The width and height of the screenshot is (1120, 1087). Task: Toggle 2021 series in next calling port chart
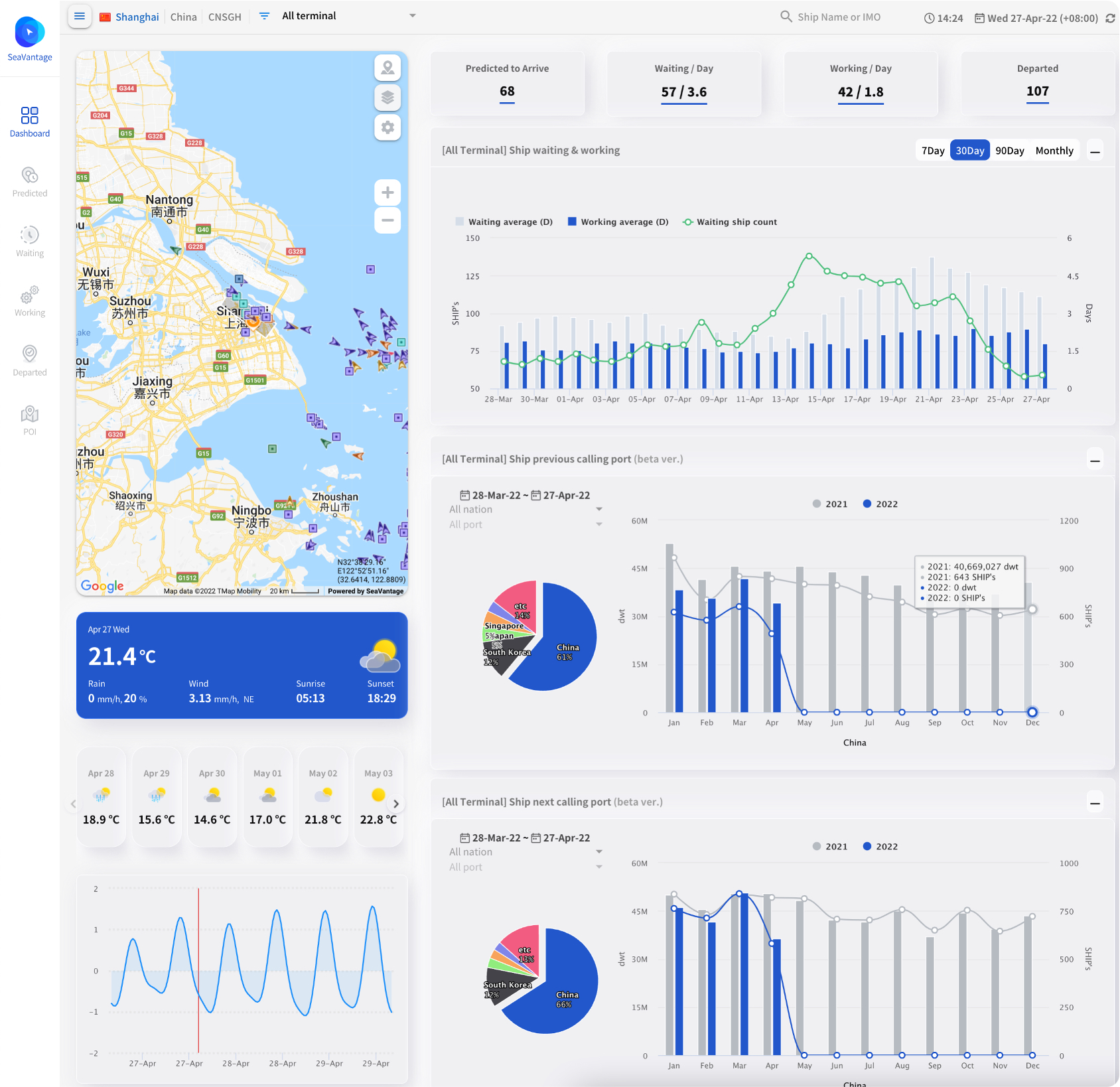[x=830, y=846]
